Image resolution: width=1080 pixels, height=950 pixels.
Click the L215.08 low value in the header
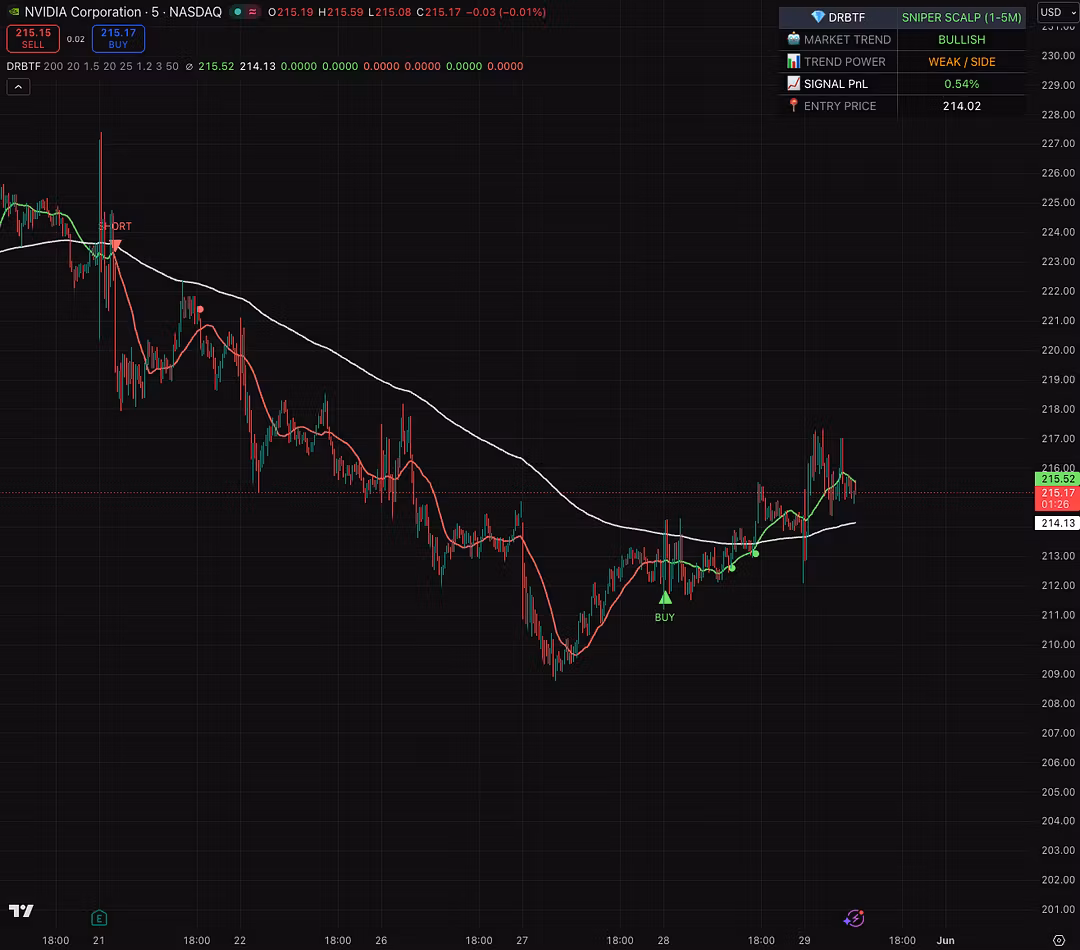(389, 12)
